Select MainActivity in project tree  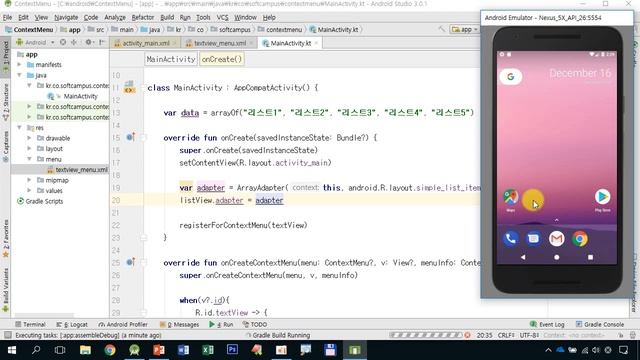(80, 96)
